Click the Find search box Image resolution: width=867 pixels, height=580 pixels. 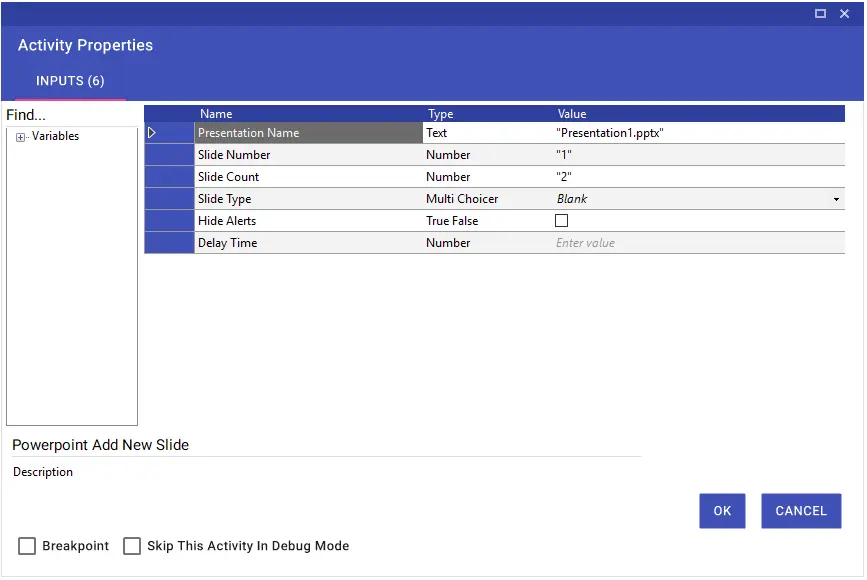coord(72,115)
